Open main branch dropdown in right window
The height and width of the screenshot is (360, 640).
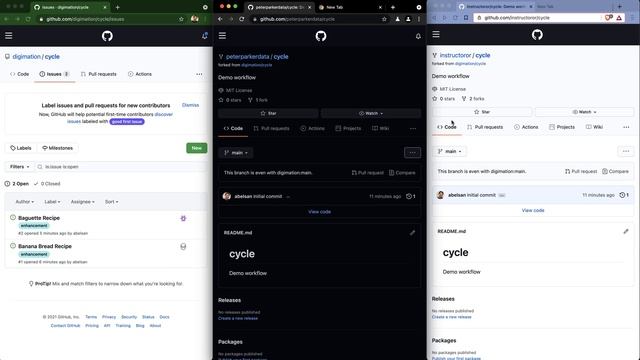[x=449, y=151]
